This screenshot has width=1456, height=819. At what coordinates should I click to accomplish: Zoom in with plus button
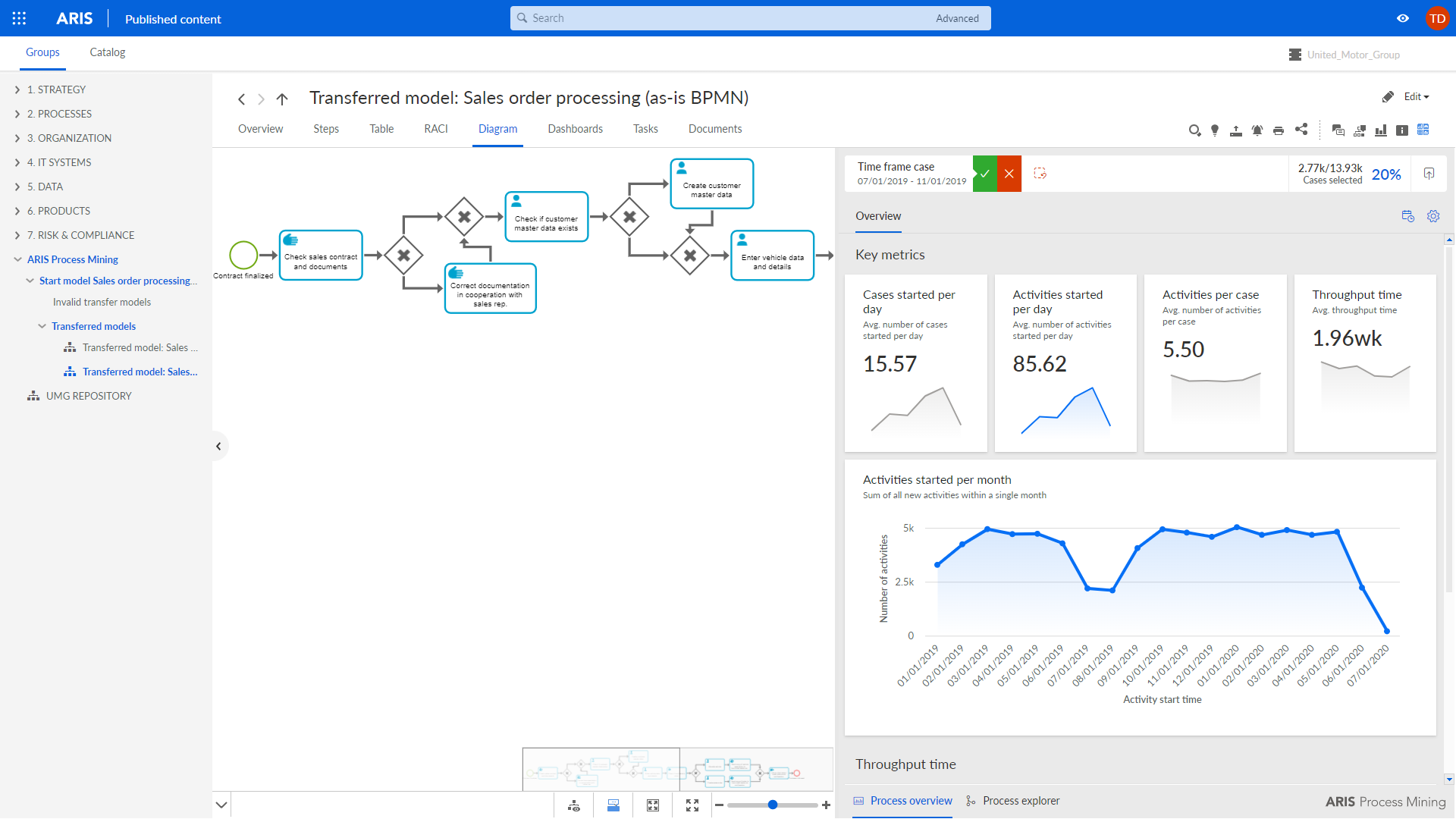pos(826,805)
